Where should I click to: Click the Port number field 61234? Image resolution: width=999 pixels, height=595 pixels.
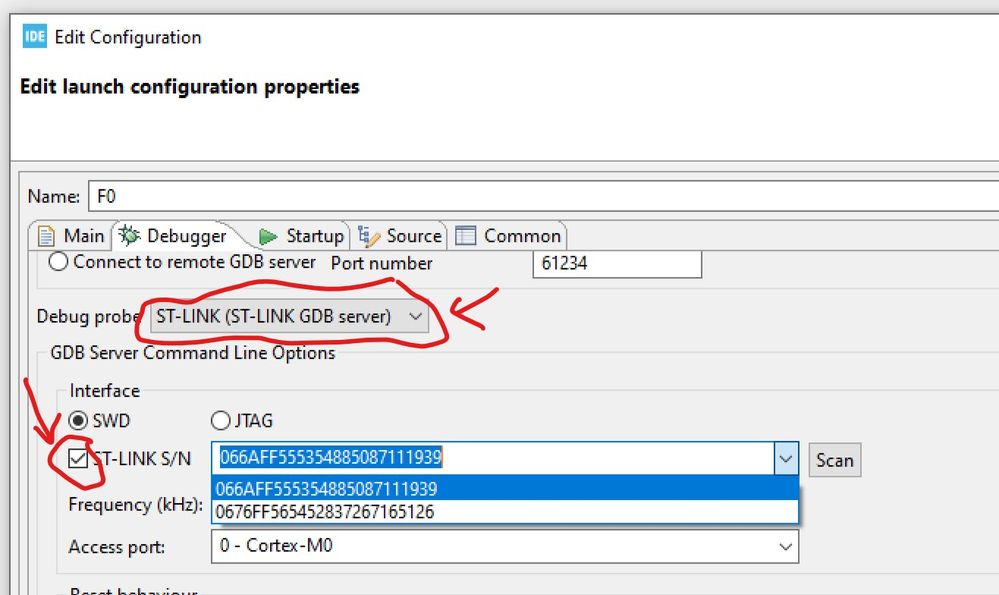tap(617, 263)
